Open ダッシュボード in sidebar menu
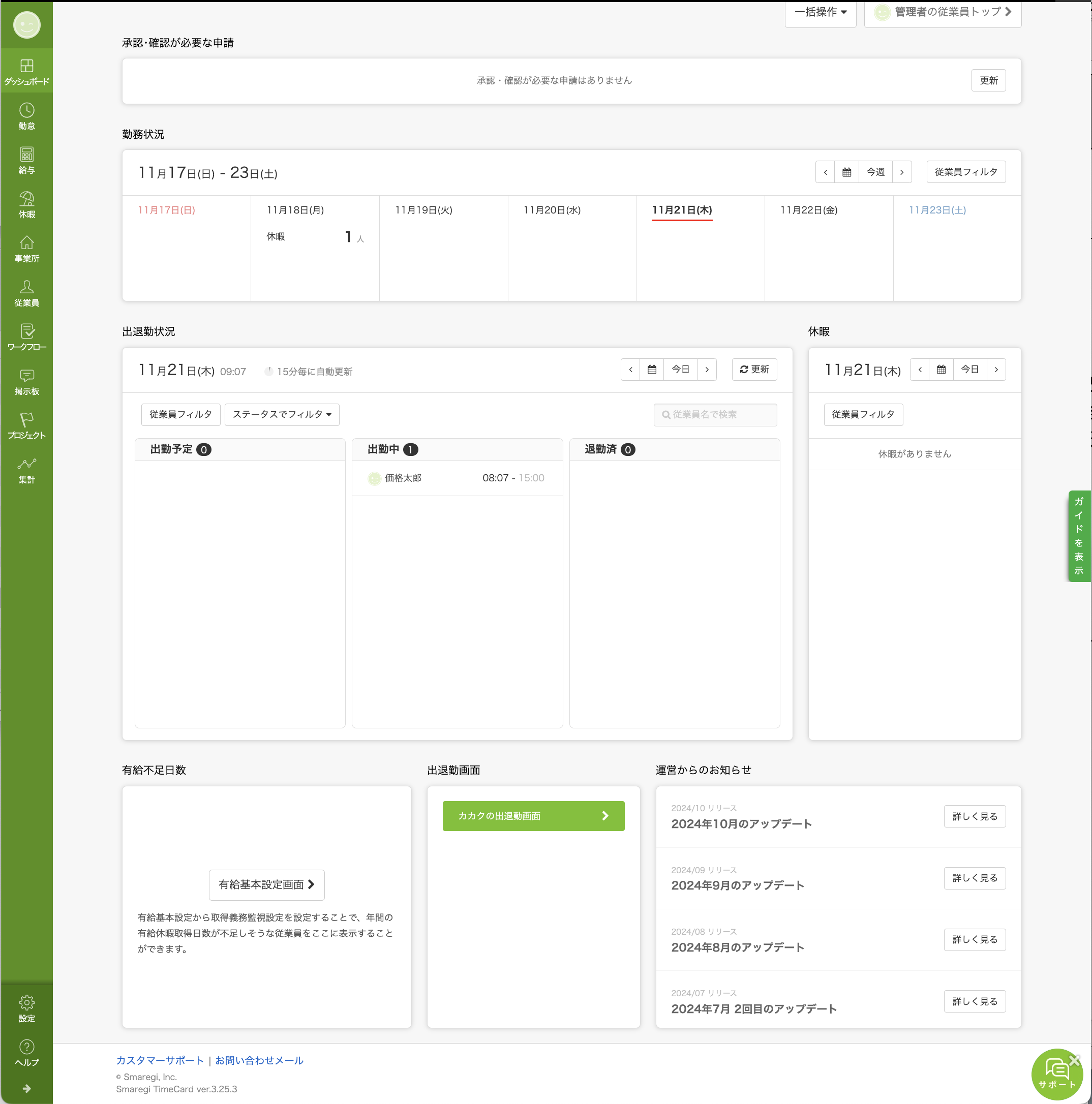 pyautogui.click(x=26, y=72)
